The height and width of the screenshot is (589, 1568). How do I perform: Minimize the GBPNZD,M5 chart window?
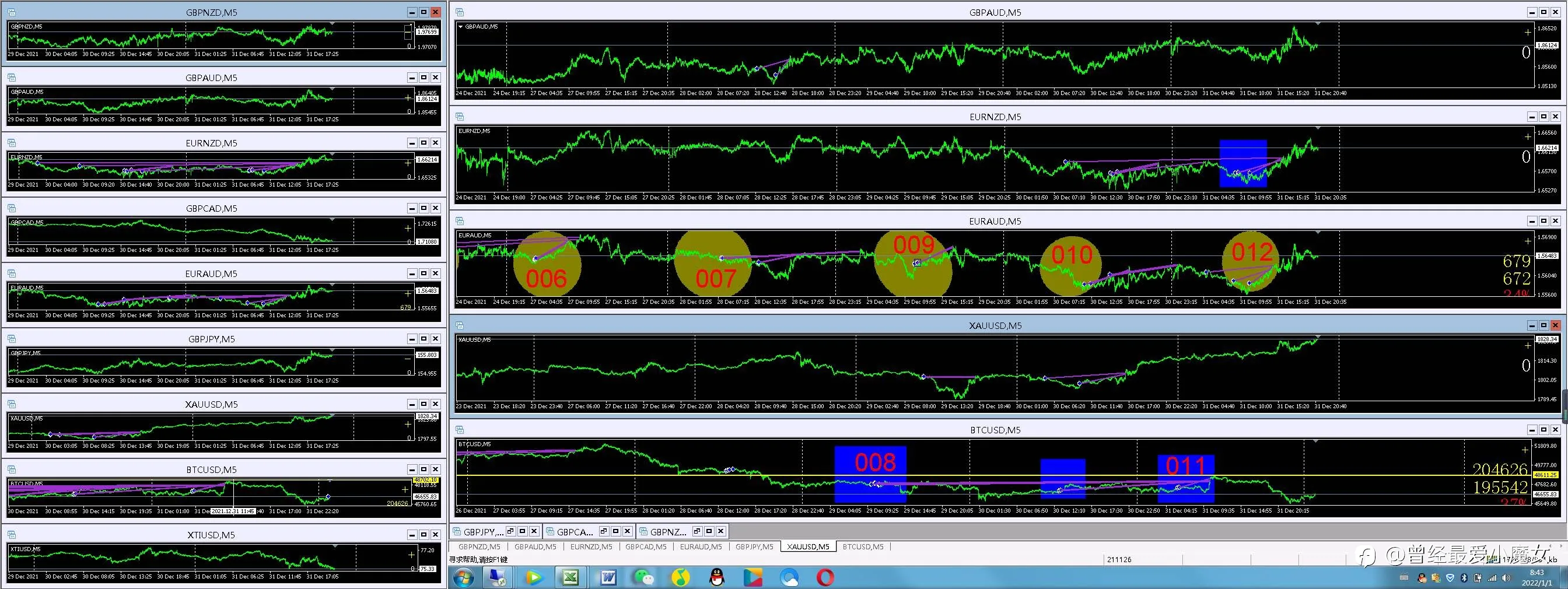[x=412, y=12]
